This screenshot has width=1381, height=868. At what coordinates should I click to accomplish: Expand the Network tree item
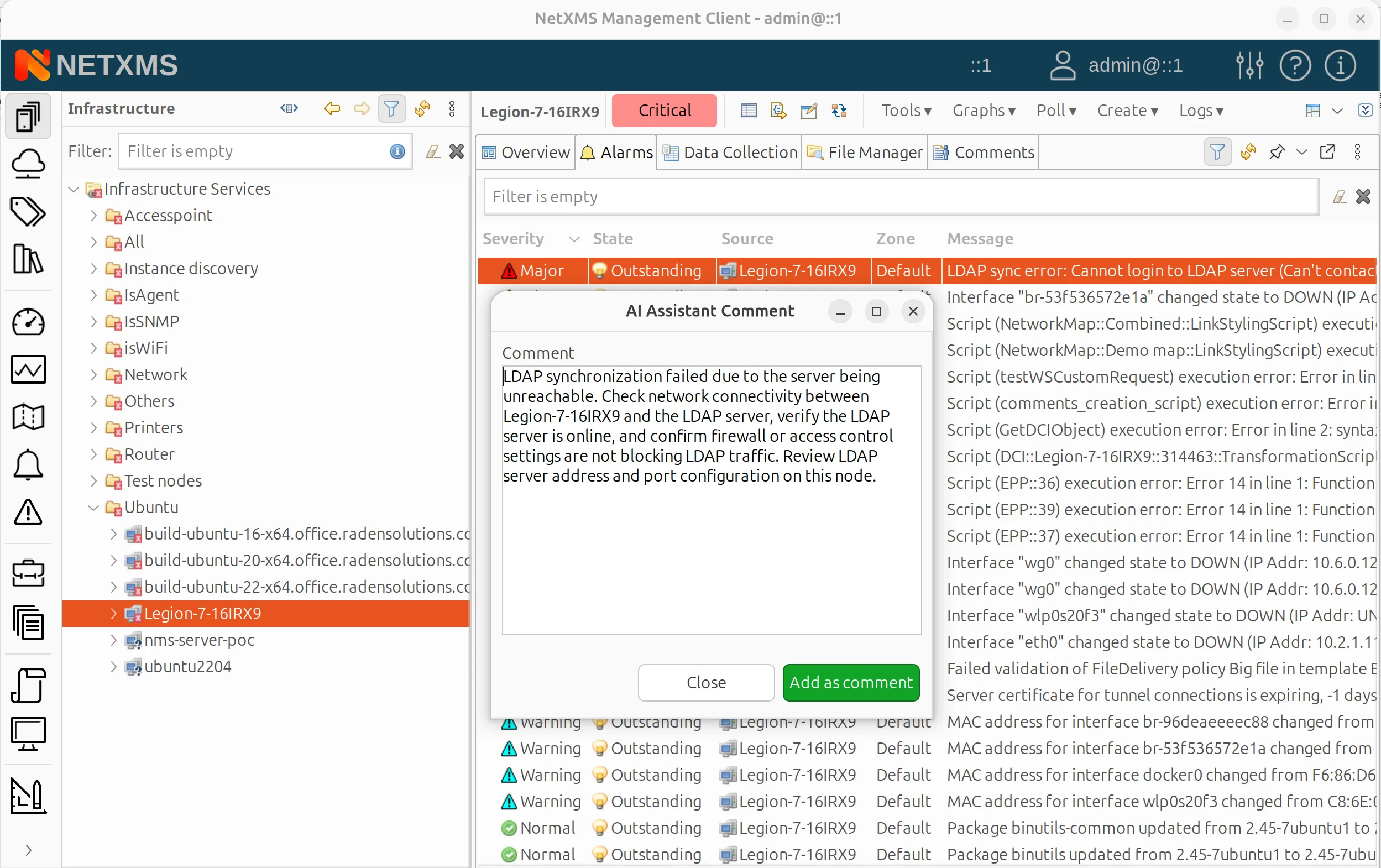(94, 375)
